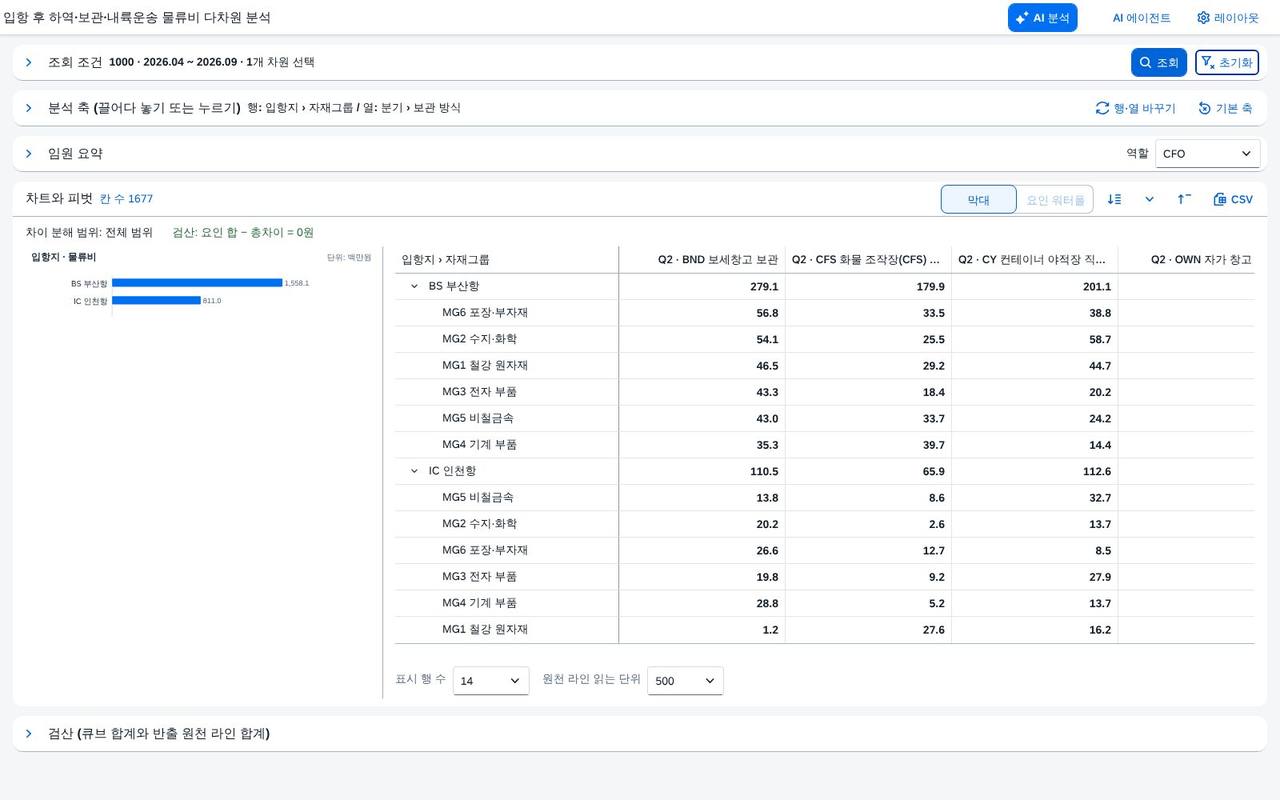Expand the 검산 reconciliation section
Viewport: 1280px width, 800px height.
point(29,734)
